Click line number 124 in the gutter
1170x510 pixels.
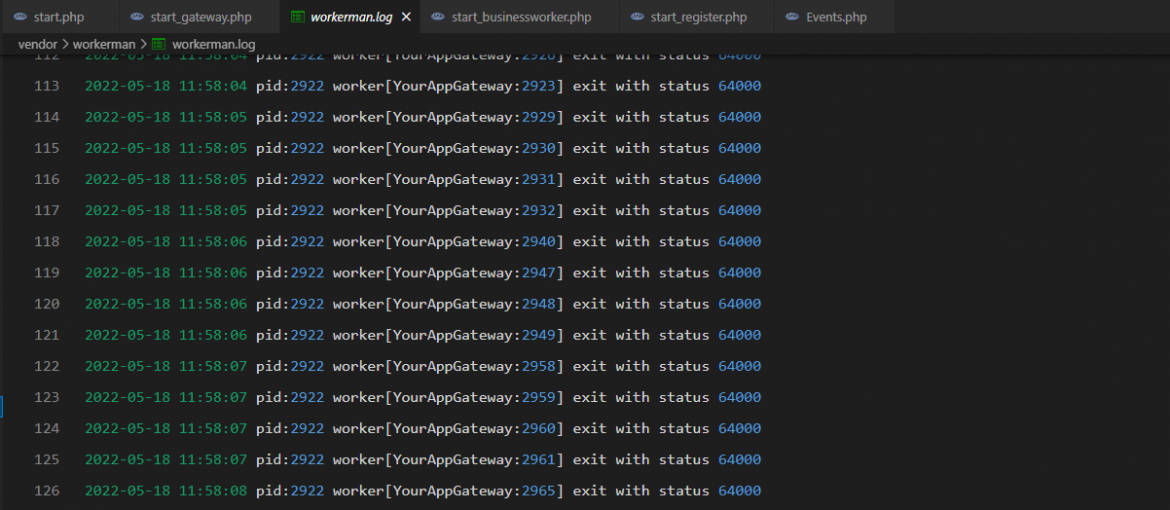pyautogui.click(x=47, y=428)
